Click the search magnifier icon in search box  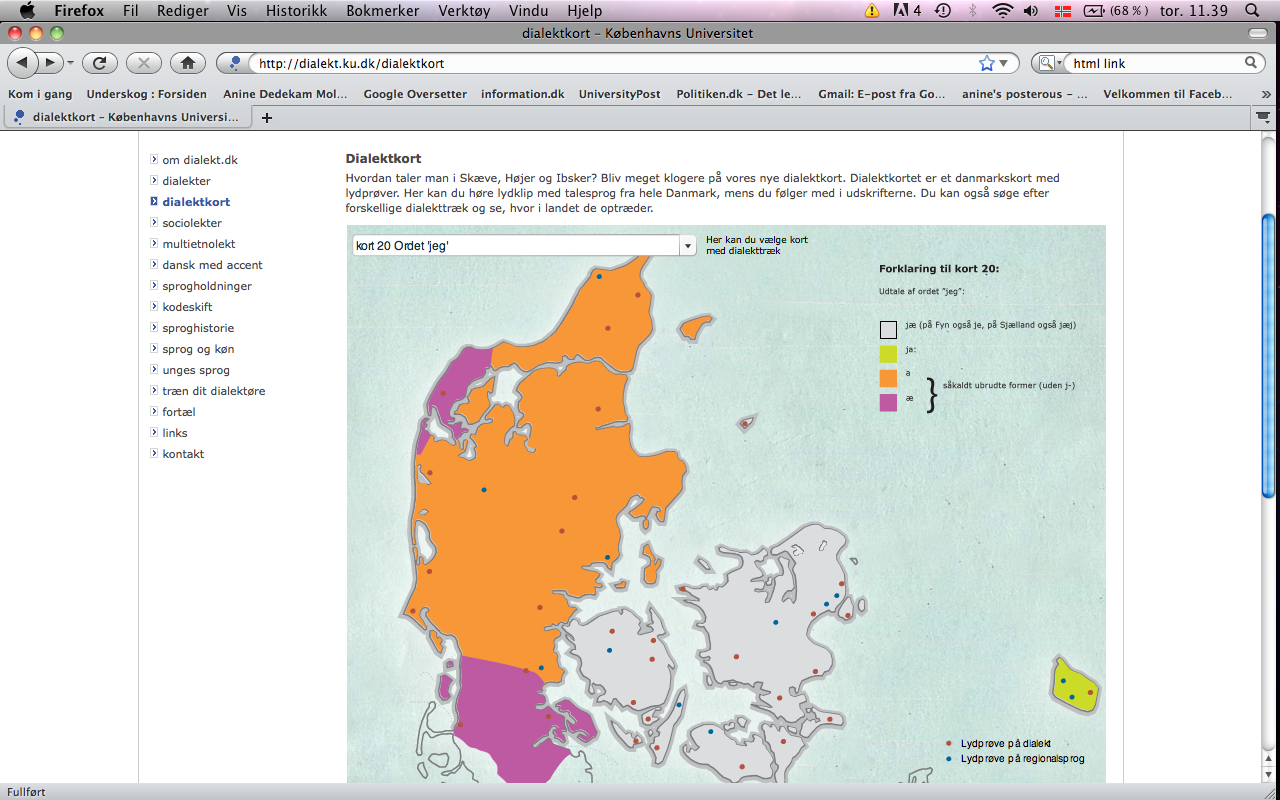pyautogui.click(x=1251, y=63)
